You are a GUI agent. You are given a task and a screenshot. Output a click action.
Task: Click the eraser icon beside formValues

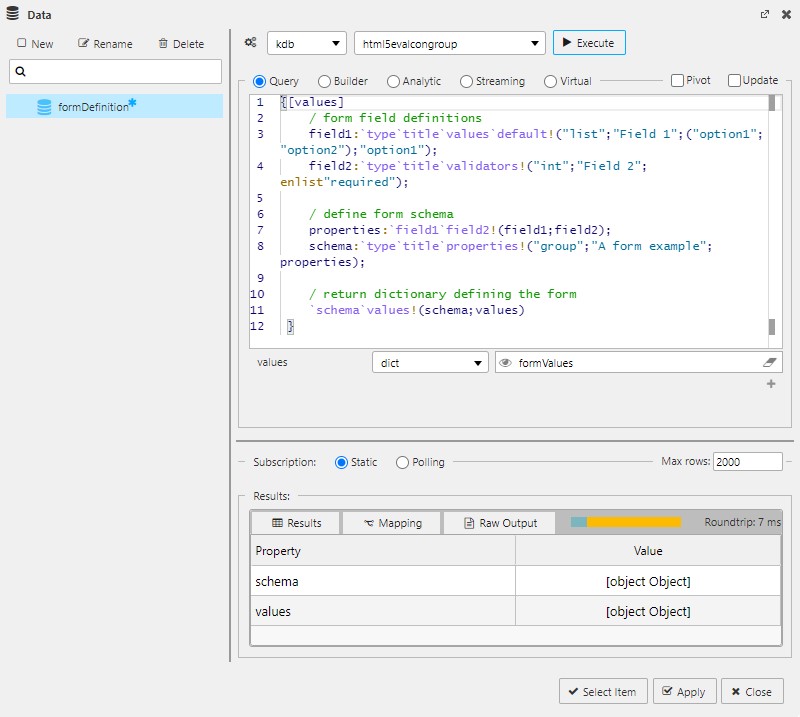769,363
